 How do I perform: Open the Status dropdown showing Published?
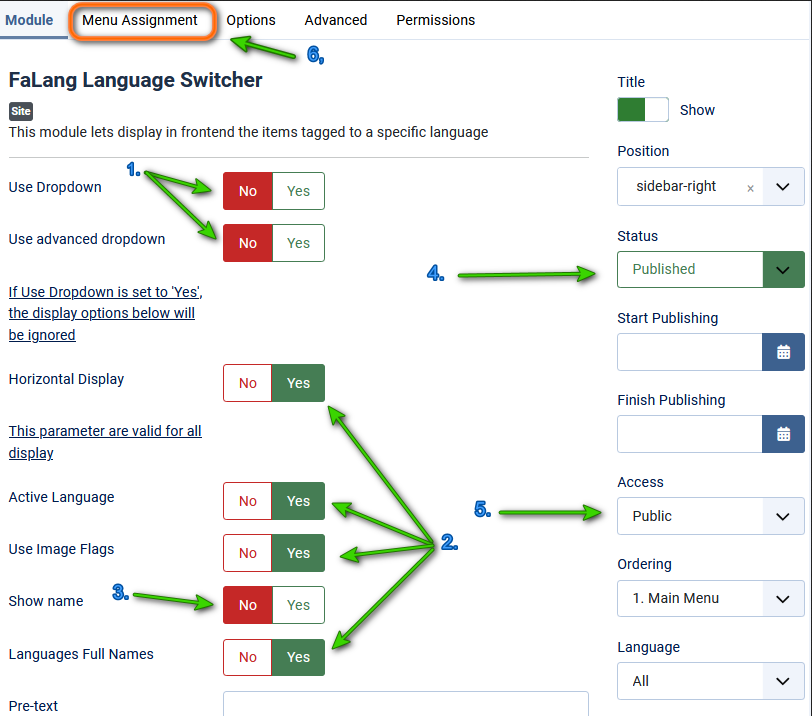coord(710,269)
